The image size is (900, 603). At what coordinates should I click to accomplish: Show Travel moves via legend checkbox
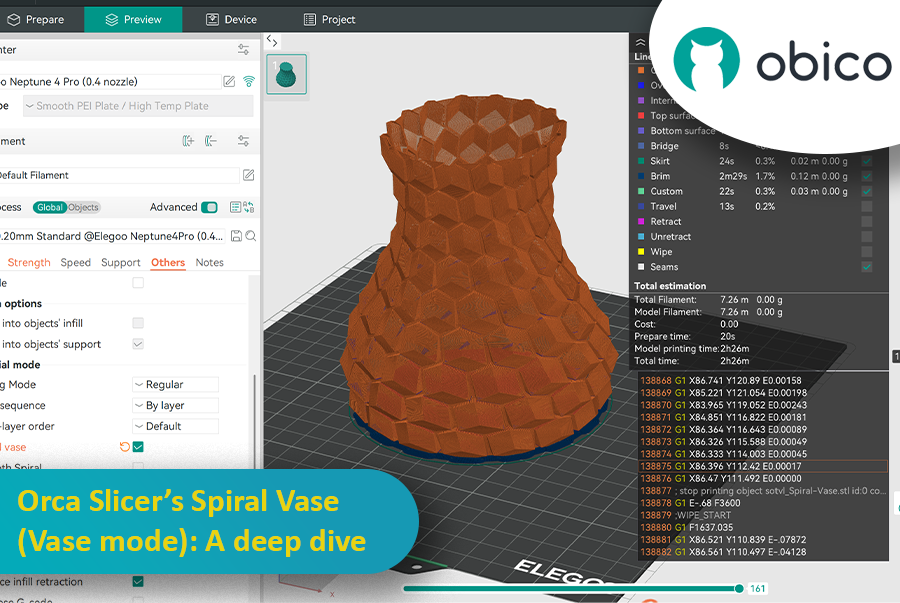tap(867, 206)
